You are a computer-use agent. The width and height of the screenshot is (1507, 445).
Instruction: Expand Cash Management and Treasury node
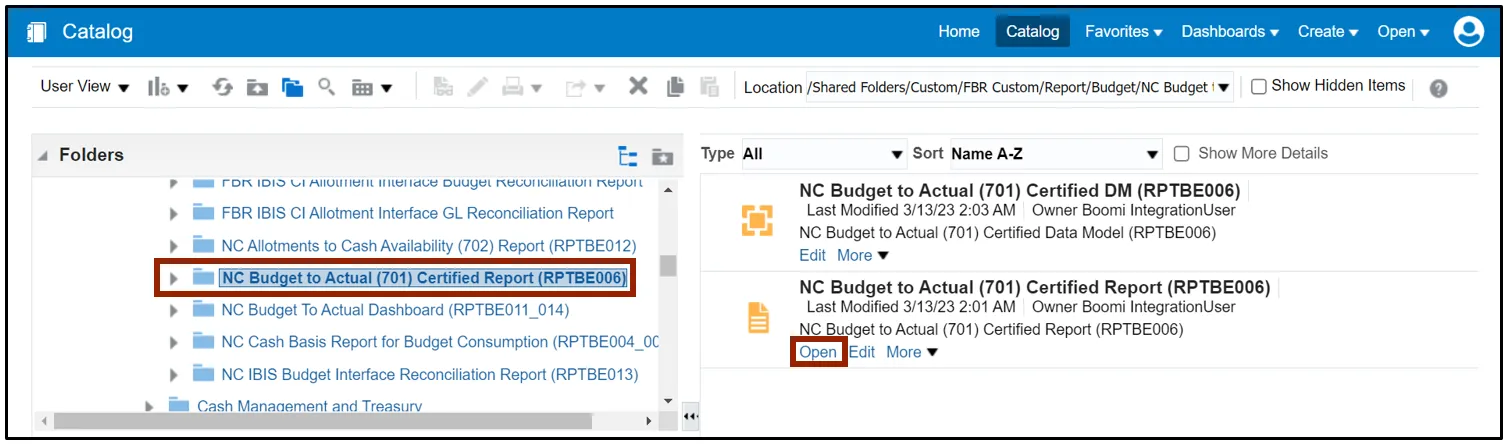click(149, 406)
